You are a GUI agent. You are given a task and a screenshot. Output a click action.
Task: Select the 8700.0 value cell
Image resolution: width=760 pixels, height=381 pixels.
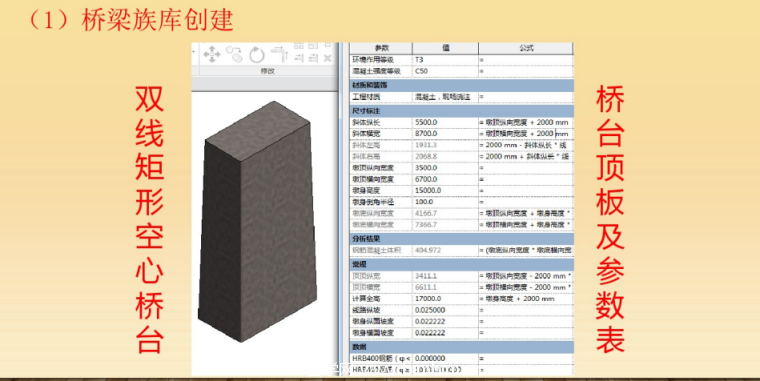coord(445,133)
